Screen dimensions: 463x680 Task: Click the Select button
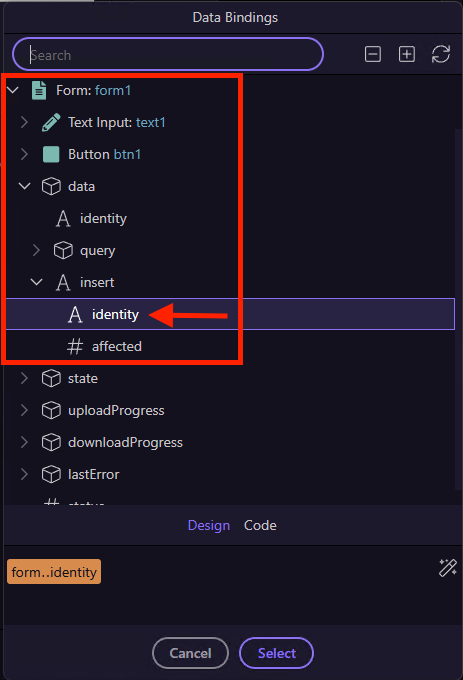point(276,653)
